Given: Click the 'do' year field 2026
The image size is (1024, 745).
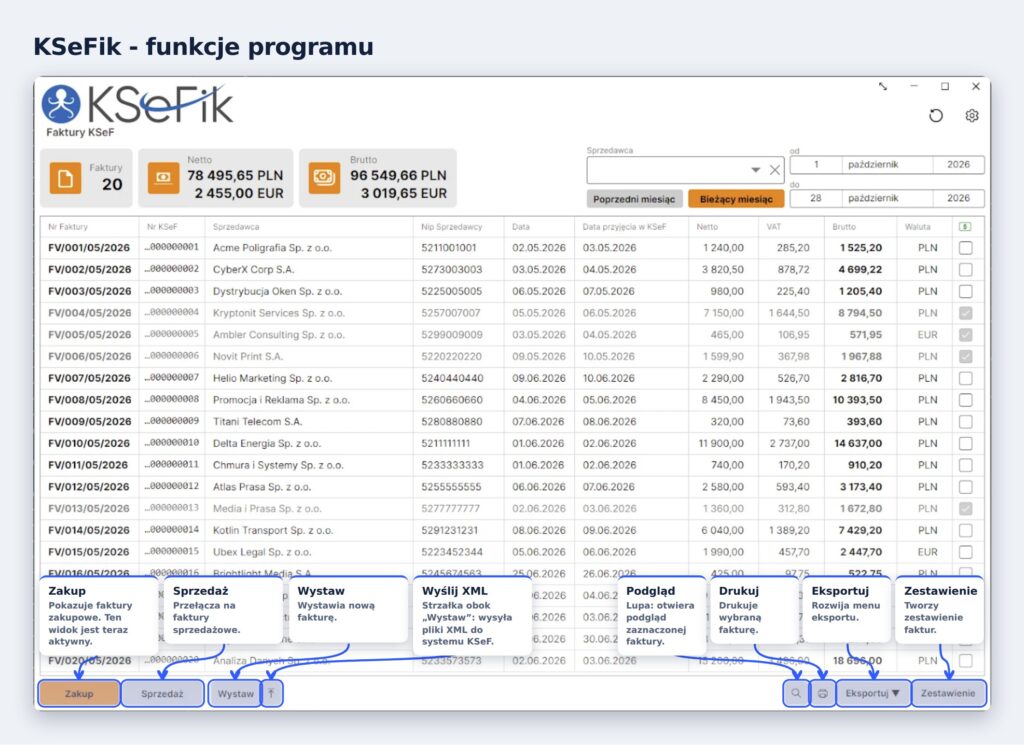Looking at the screenshot, I should pos(958,198).
